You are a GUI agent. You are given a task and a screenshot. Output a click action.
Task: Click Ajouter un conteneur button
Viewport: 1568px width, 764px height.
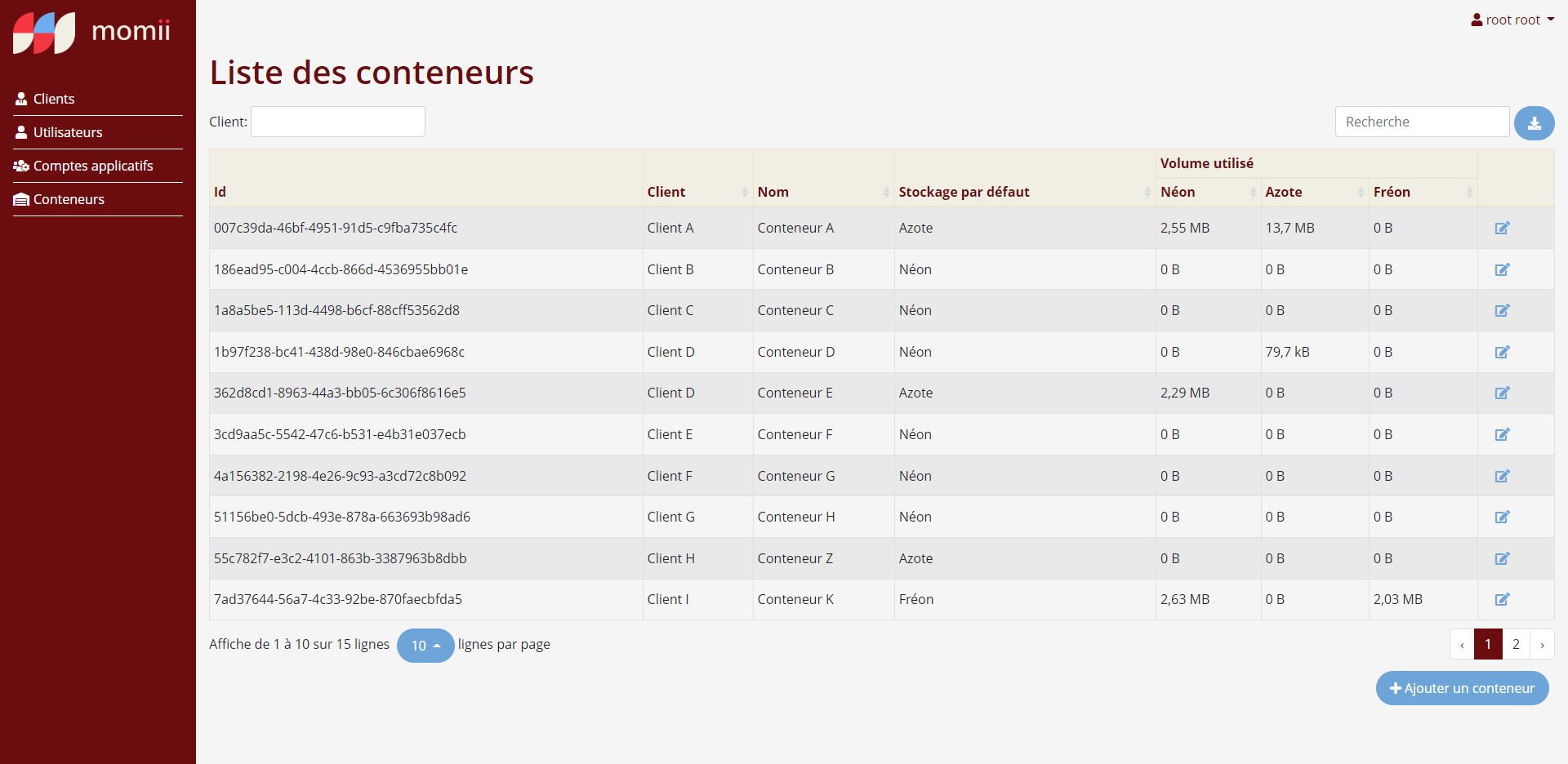(x=1462, y=688)
